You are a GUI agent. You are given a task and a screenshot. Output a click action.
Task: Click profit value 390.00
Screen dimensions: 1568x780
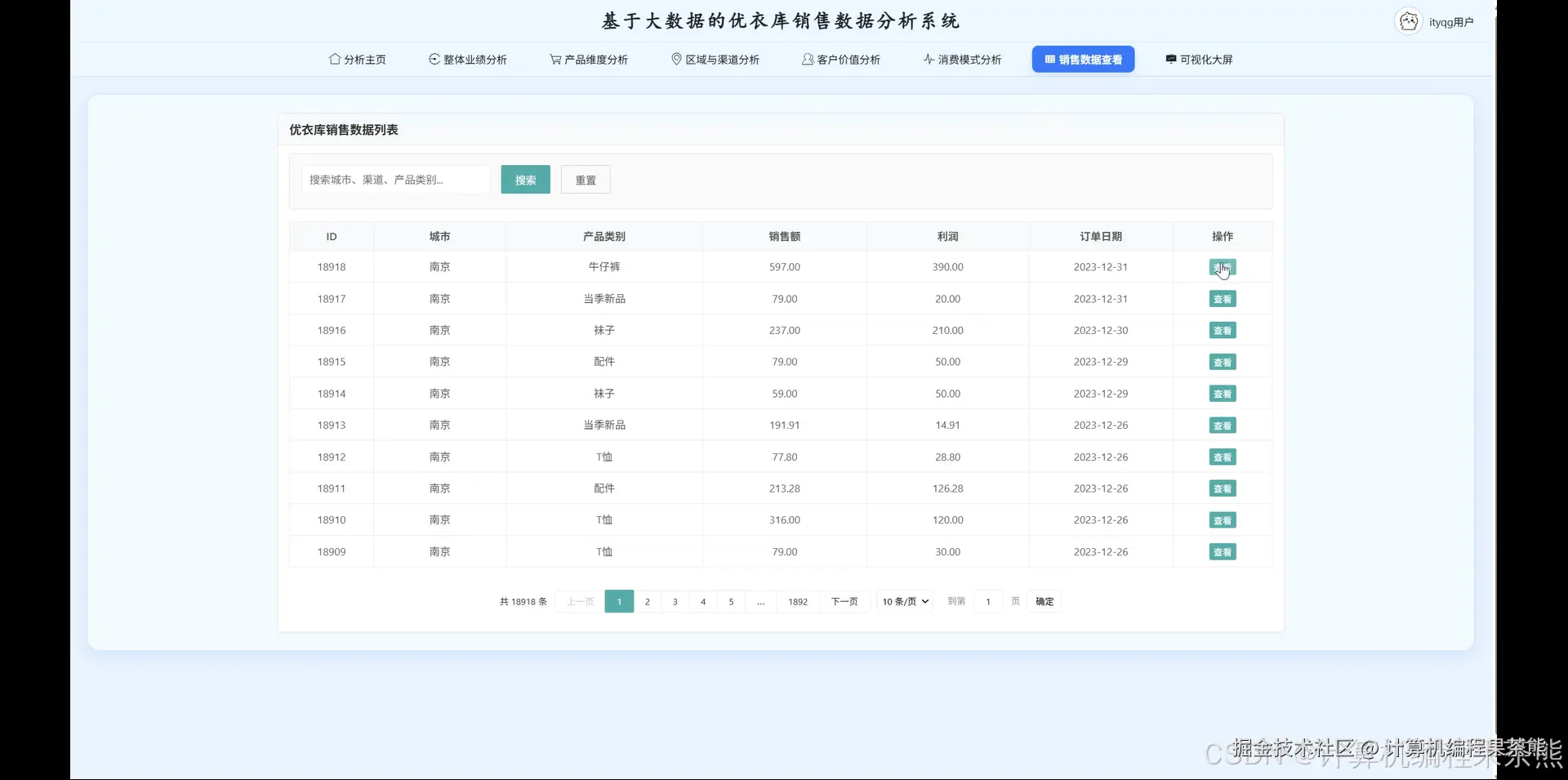947,267
